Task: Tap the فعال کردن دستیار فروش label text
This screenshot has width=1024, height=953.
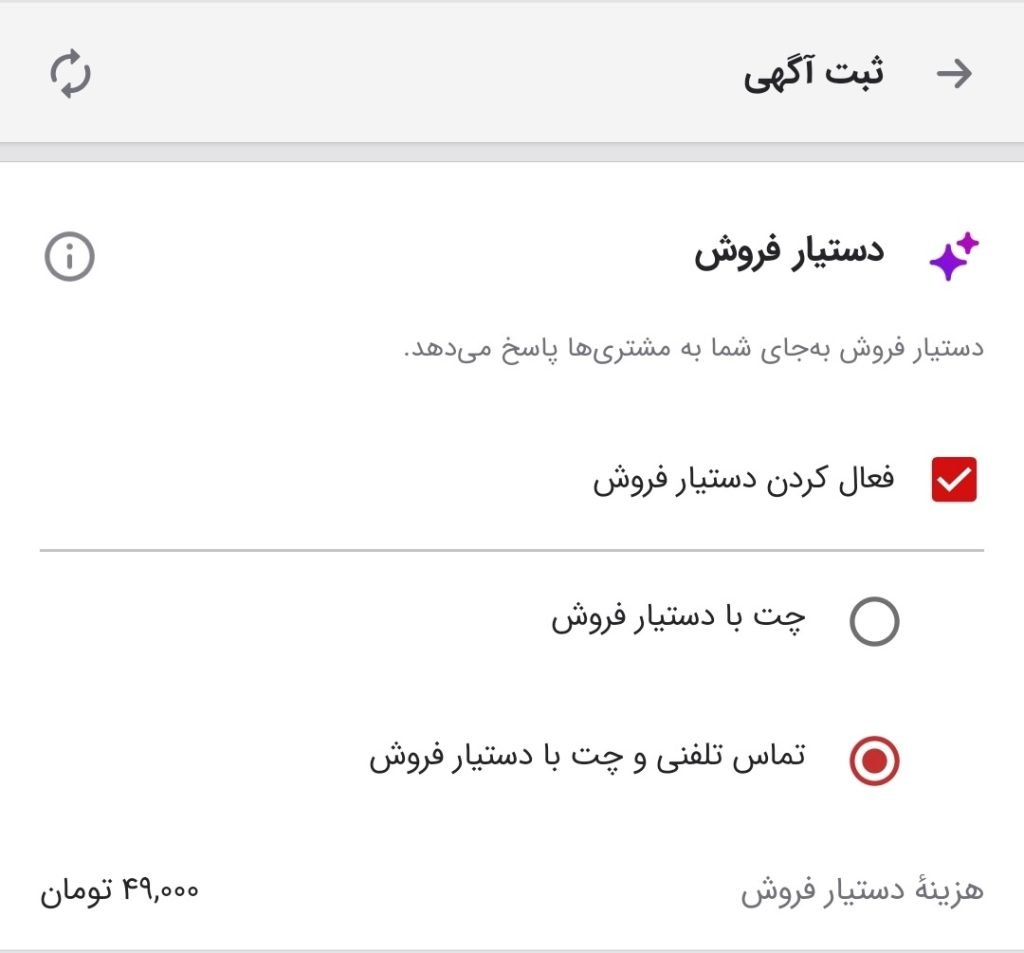Action: (x=744, y=480)
